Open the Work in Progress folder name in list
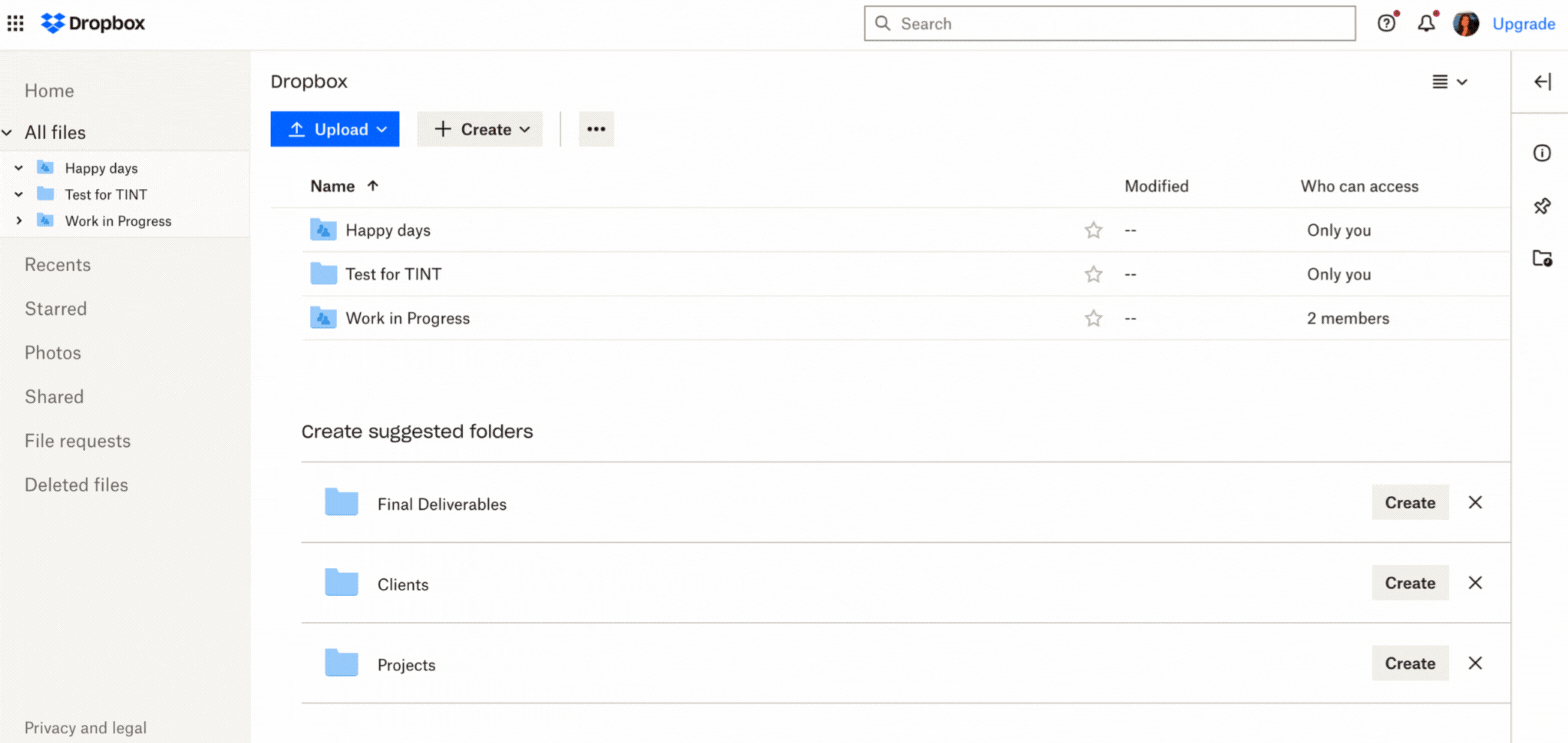Viewport: 1568px width, 743px height. [407, 318]
